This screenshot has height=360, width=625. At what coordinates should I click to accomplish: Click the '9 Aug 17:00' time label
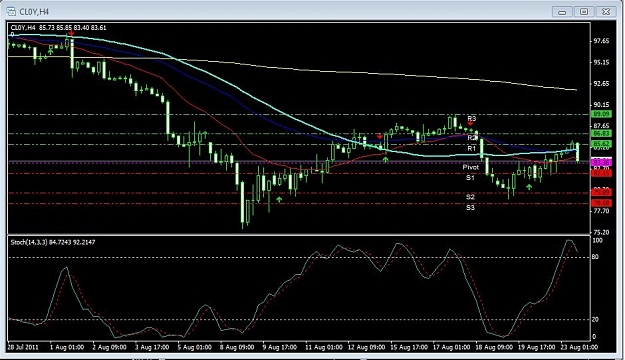point(280,347)
